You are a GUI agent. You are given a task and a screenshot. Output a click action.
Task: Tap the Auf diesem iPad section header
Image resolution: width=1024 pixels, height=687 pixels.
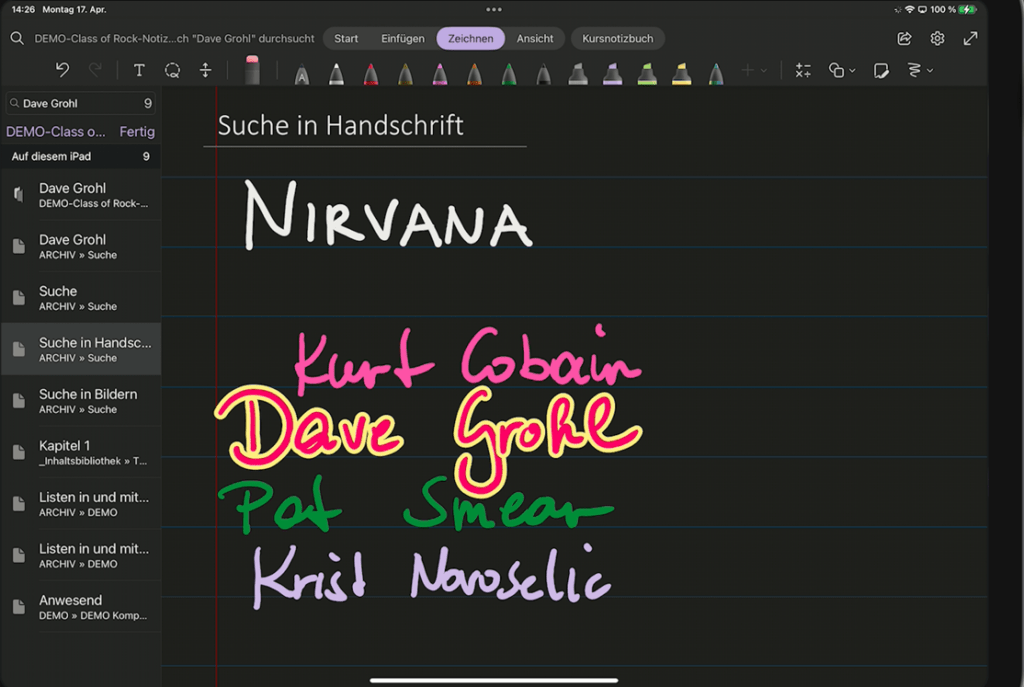81,157
